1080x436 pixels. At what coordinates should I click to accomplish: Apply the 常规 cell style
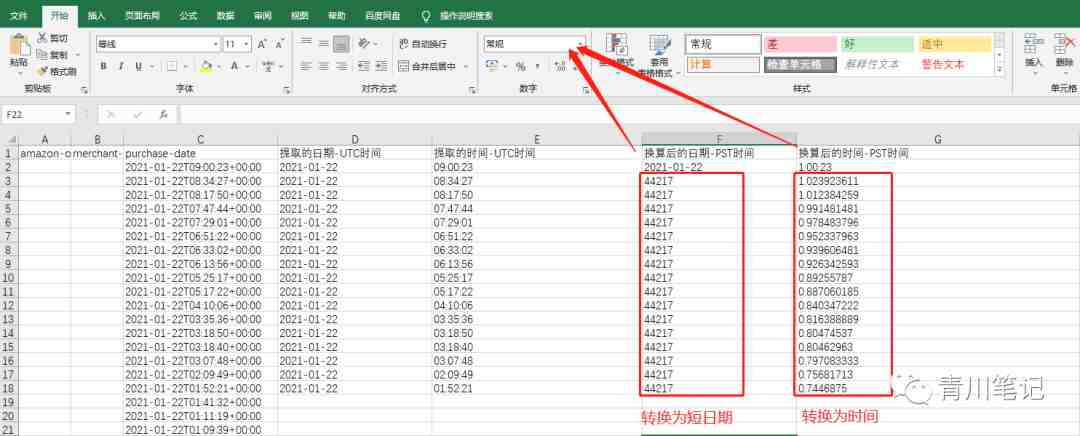click(x=723, y=44)
